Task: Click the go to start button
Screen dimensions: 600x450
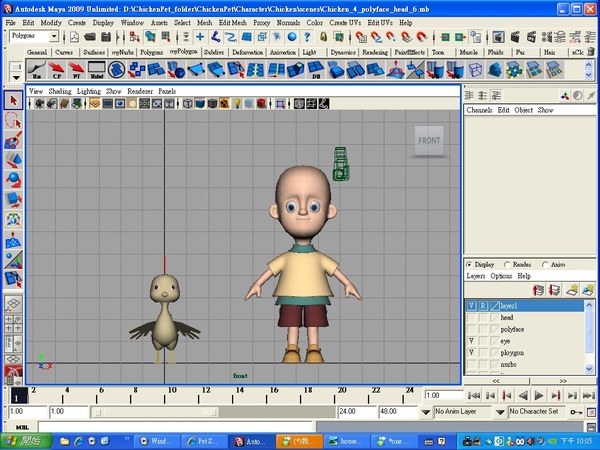Action: [474, 396]
